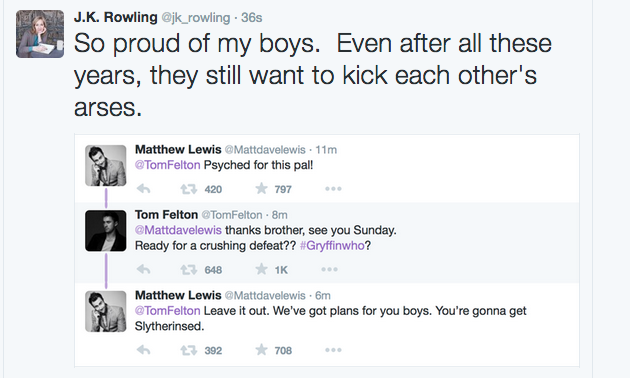Screen dimensions: 630x378
Task: Click the @TomFelton mention in the 'Psyched' tweet
Action: click(x=168, y=165)
